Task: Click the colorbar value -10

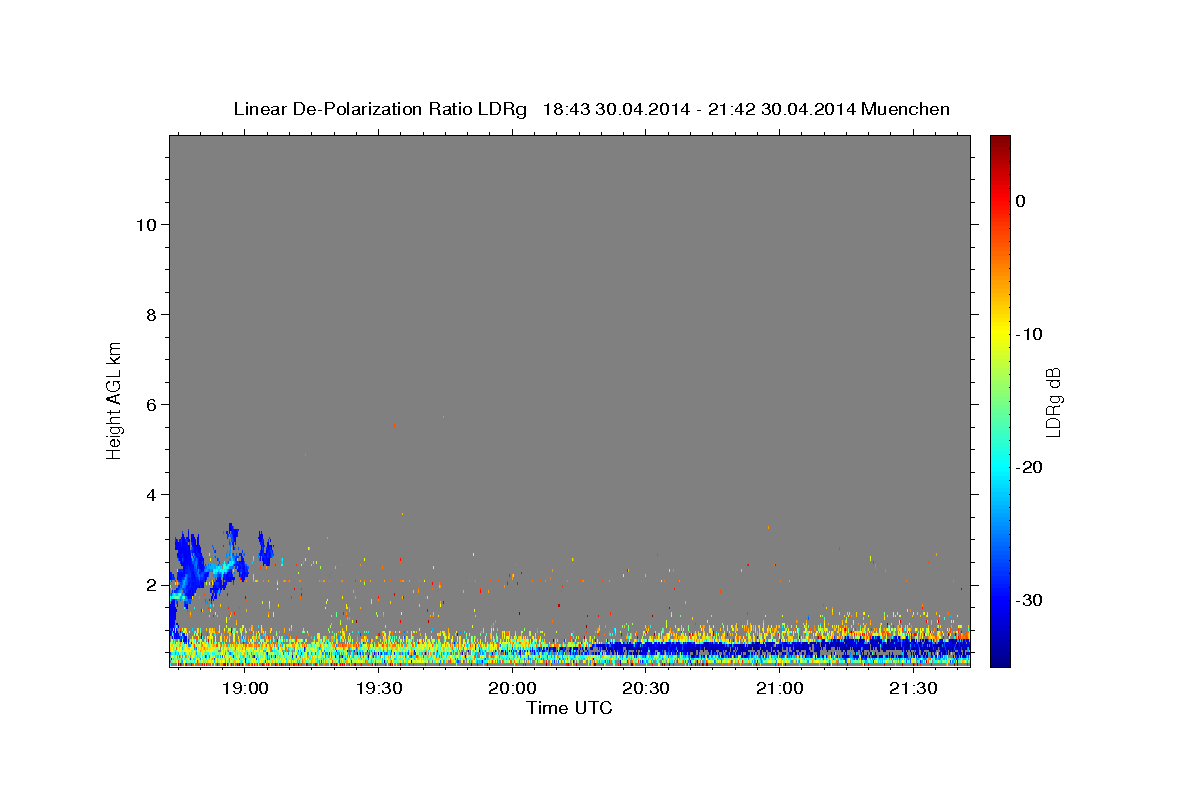Action: pyautogui.click(x=1029, y=334)
